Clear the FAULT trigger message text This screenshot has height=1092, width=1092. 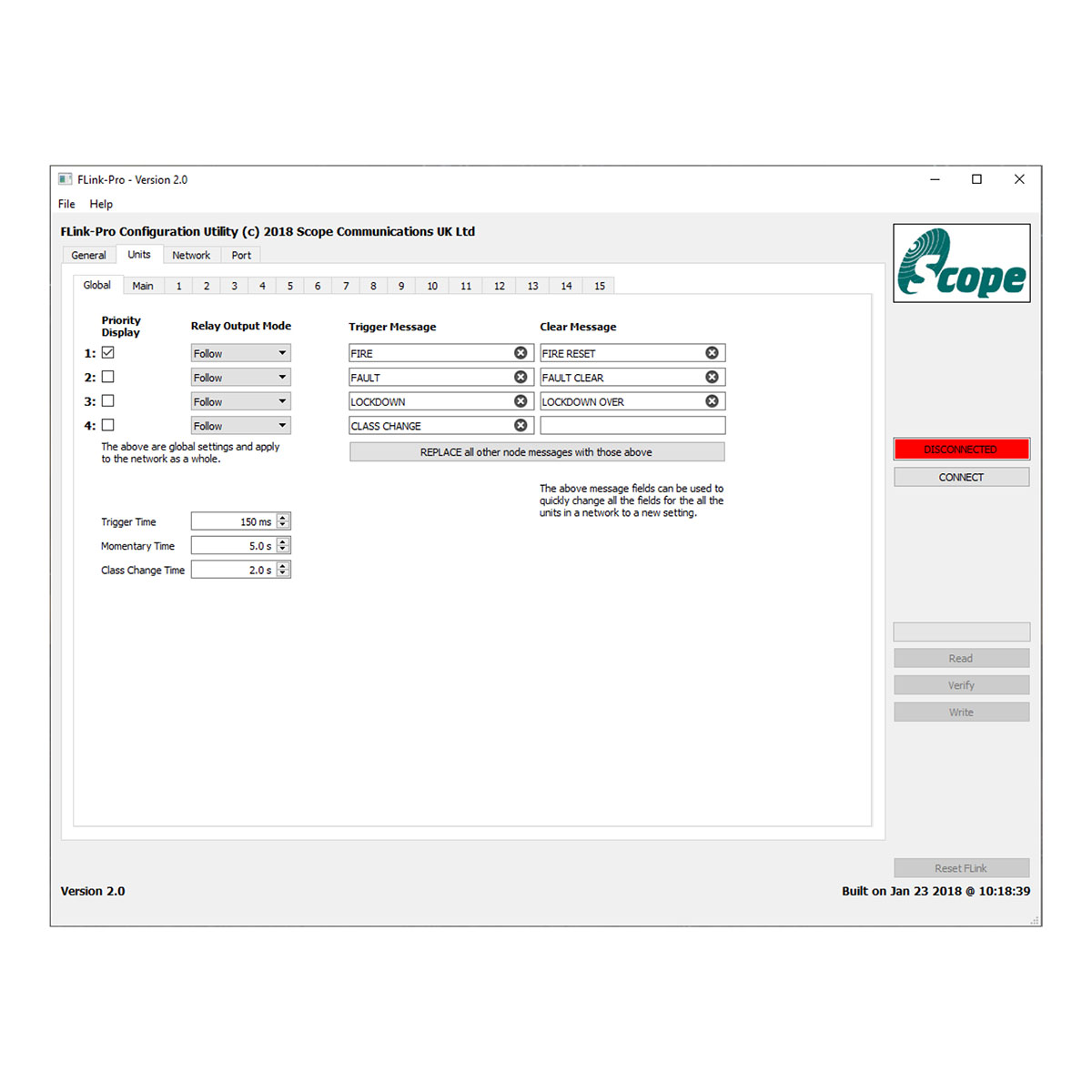(x=521, y=377)
